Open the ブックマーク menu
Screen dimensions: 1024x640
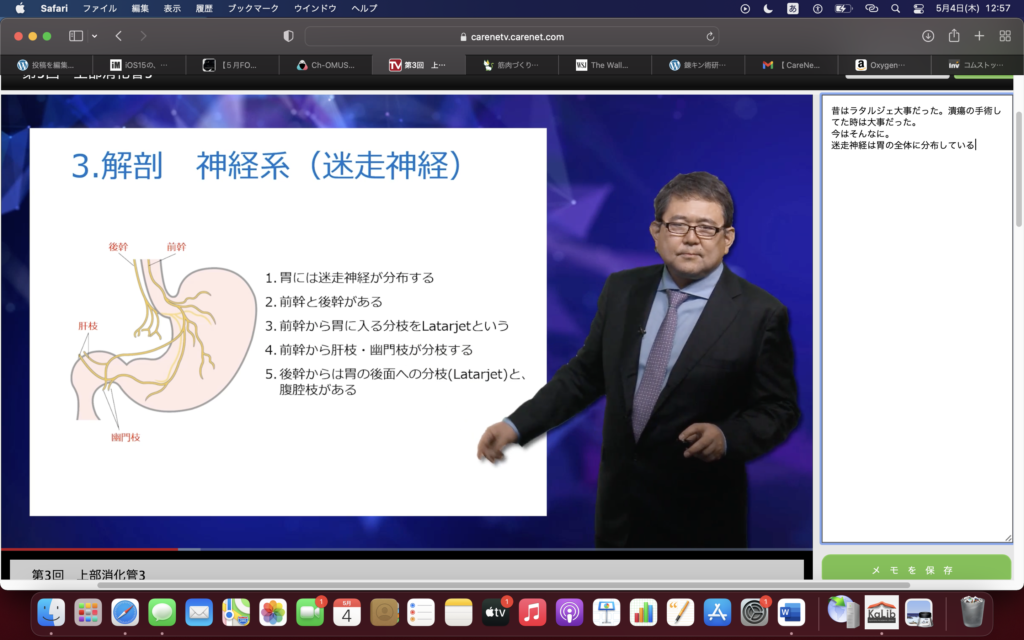point(253,8)
